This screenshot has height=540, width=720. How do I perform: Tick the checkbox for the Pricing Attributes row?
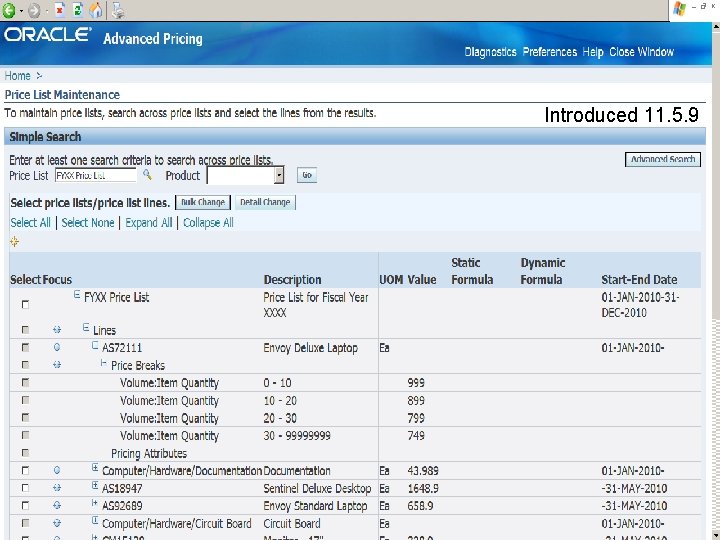[25, 453]
